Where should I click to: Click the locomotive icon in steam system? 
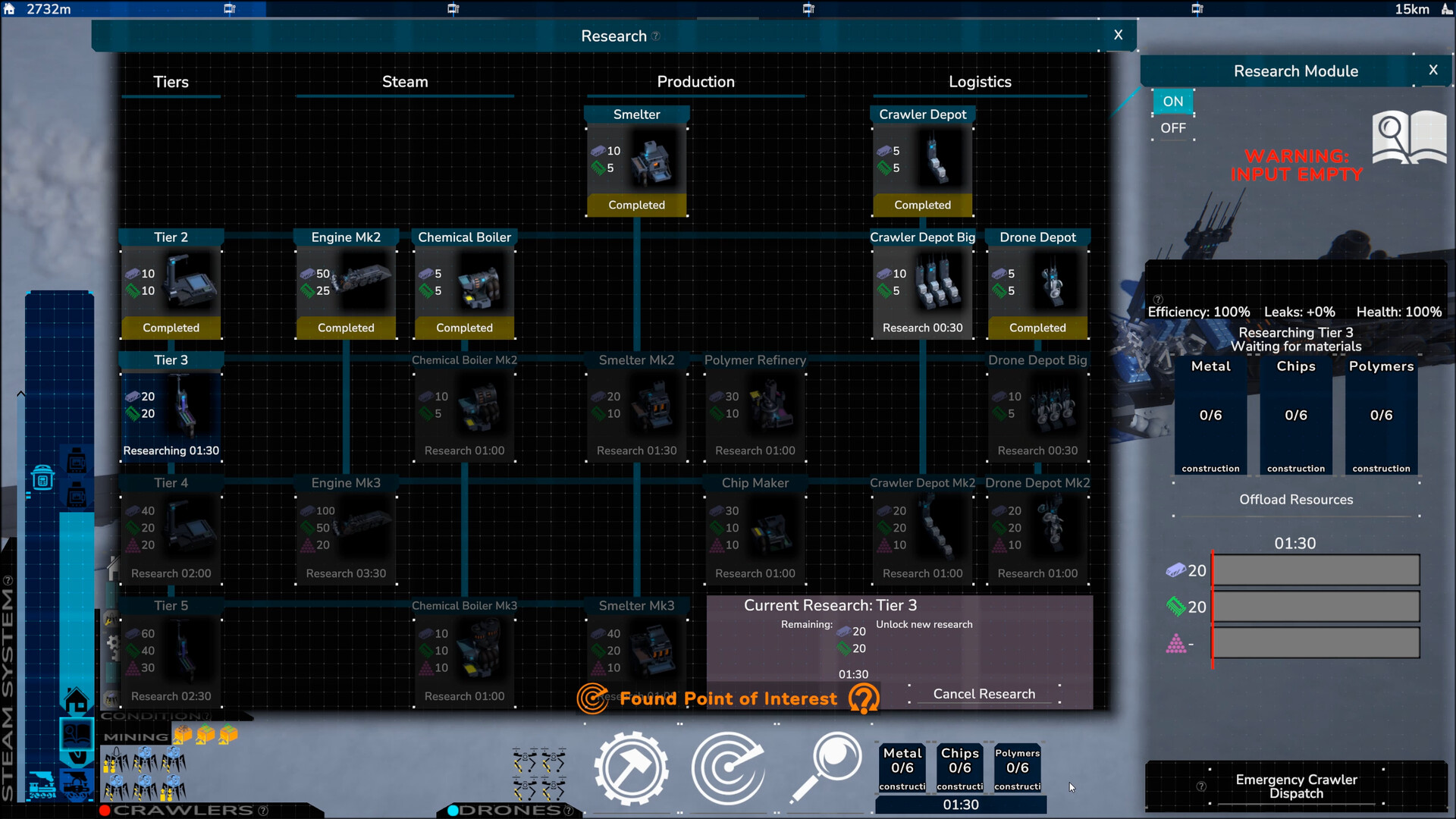pyautogui.click(x=42, y=785)
